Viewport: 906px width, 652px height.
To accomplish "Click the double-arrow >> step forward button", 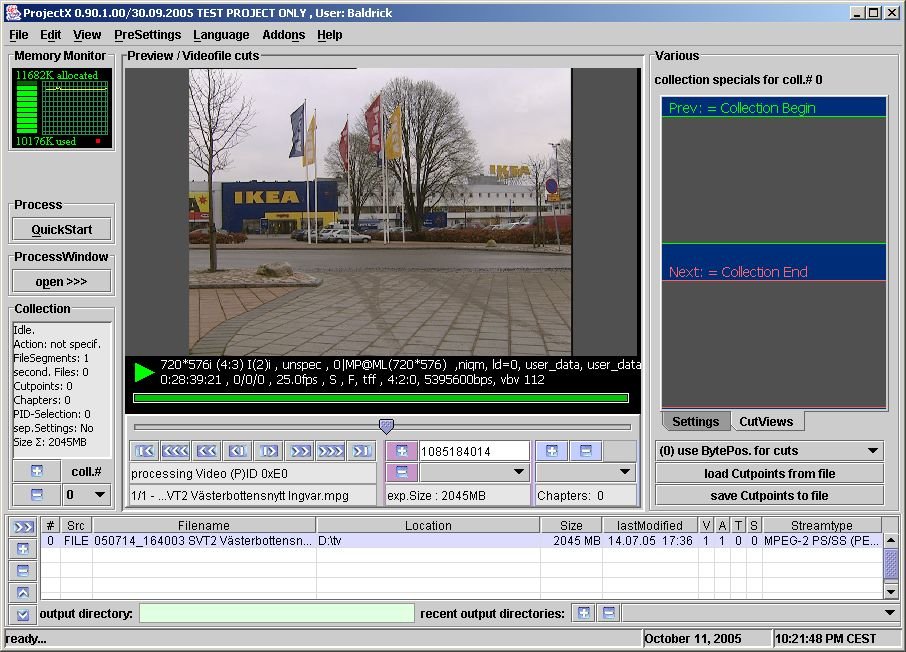I will click(300, 451).
